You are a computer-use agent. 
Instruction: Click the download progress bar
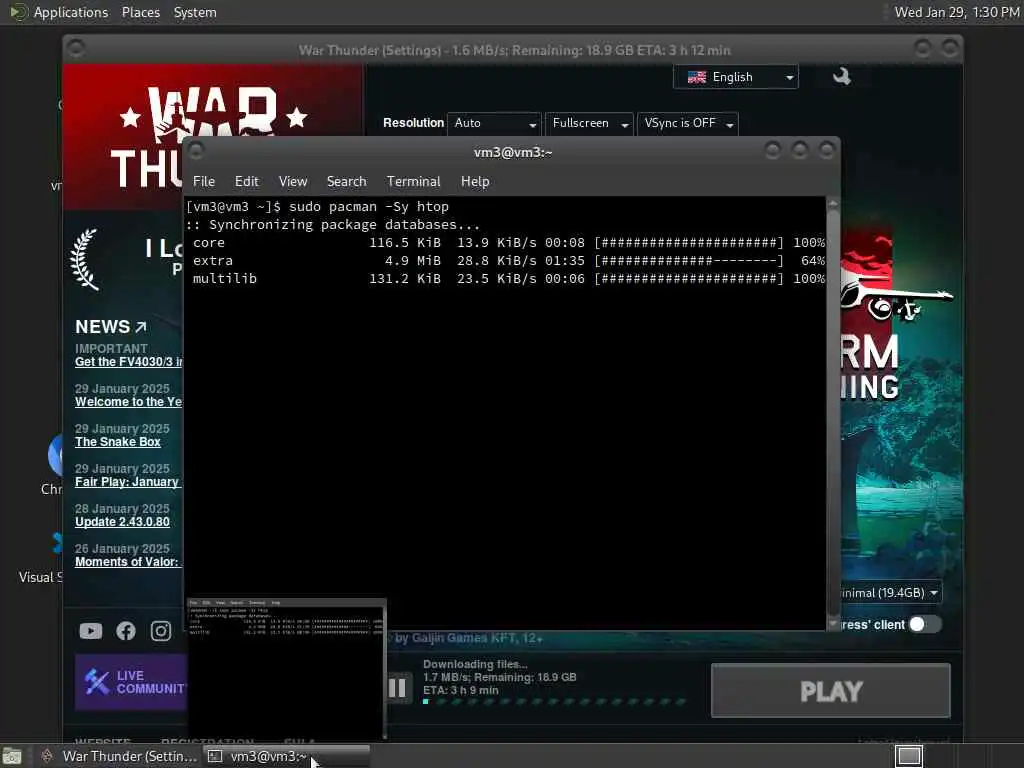coord(554,702)
